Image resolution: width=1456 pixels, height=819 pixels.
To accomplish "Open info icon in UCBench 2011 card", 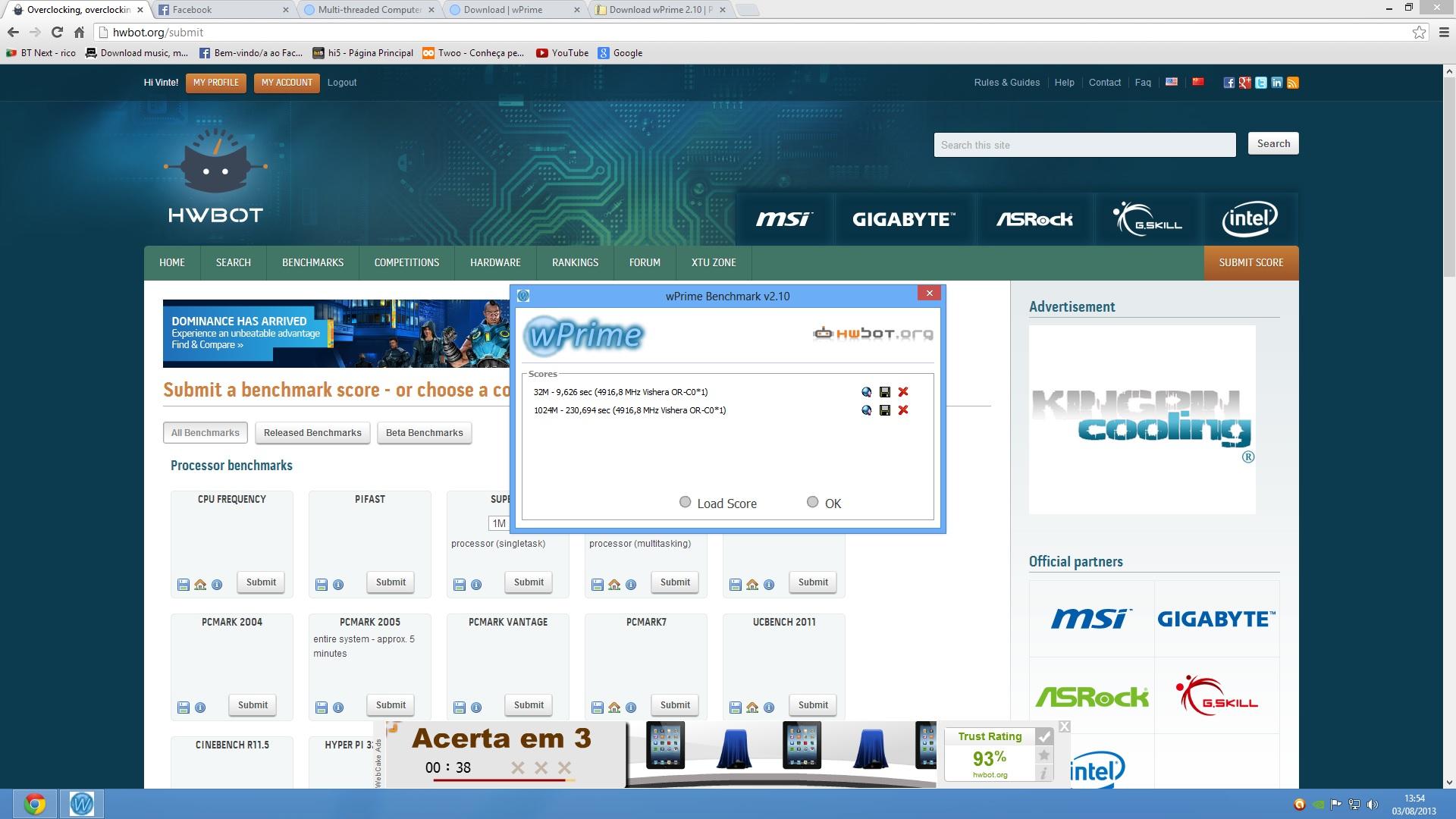I will pyautogui.click(x=769, y=708).
